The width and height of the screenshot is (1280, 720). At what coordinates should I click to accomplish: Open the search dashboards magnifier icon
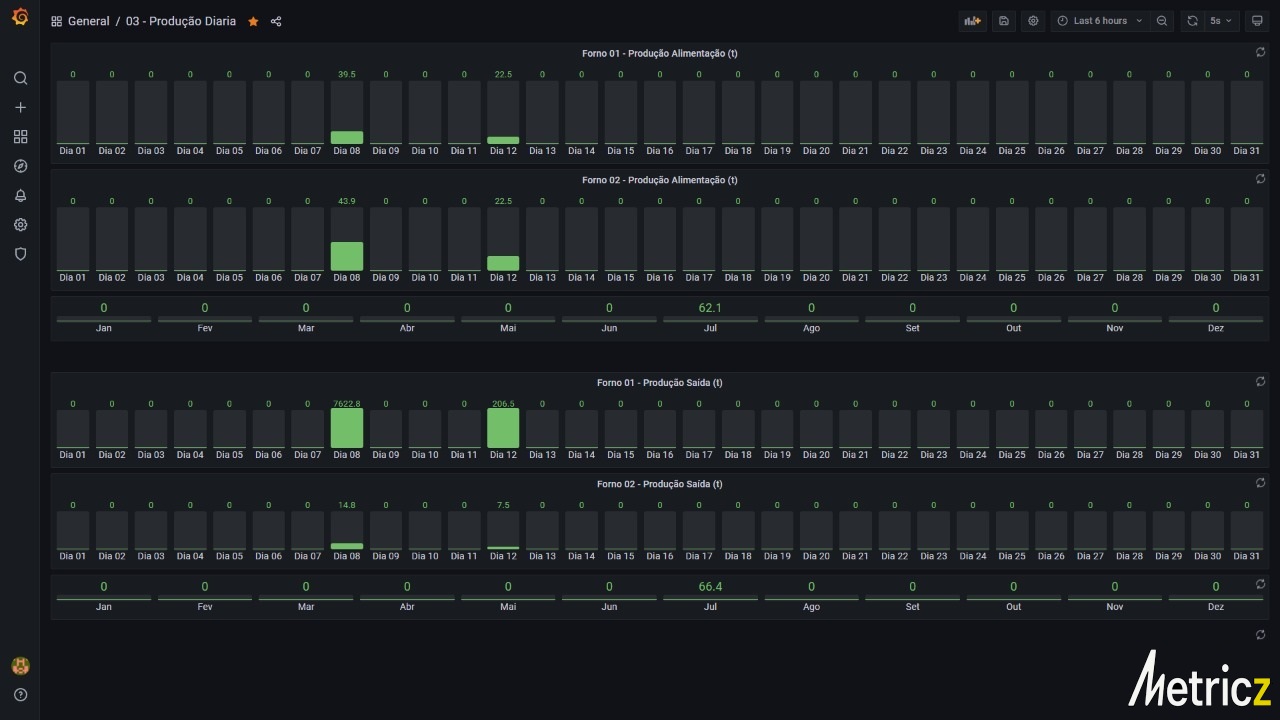20,78
